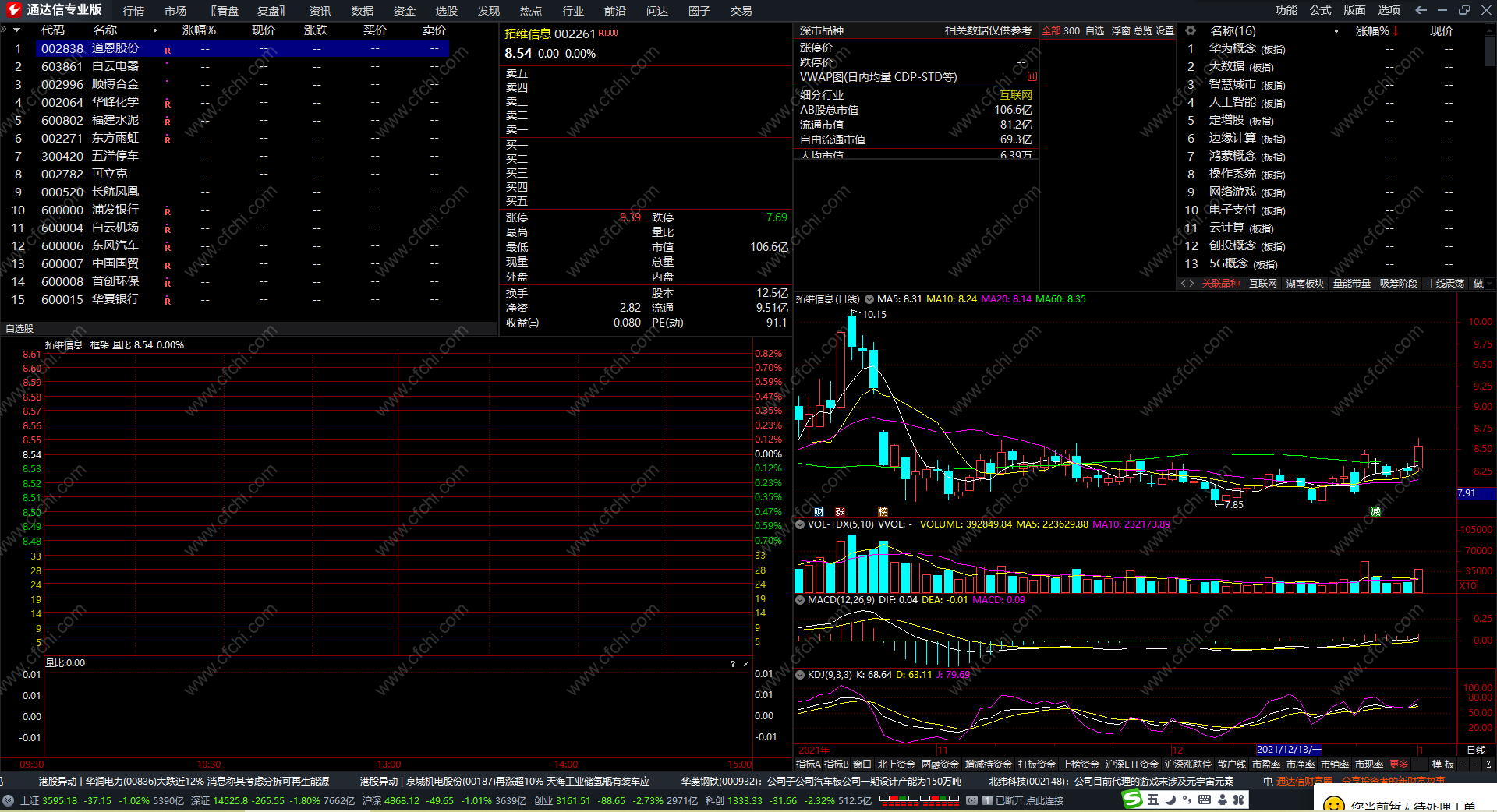Open the 模板 template menu

pos(1443,764)
